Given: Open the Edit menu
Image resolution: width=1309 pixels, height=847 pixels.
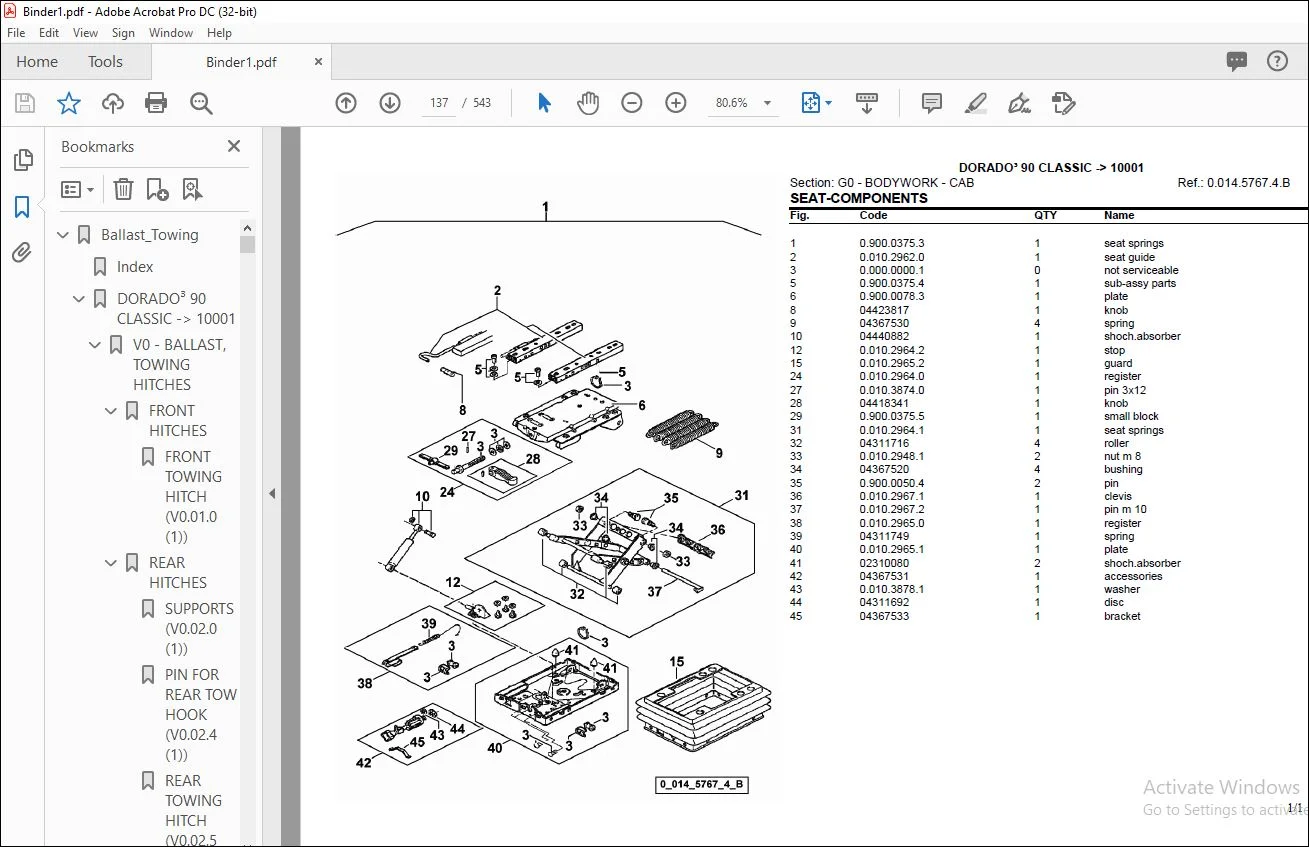Looking at the screenshot, I should pos(49,33).
